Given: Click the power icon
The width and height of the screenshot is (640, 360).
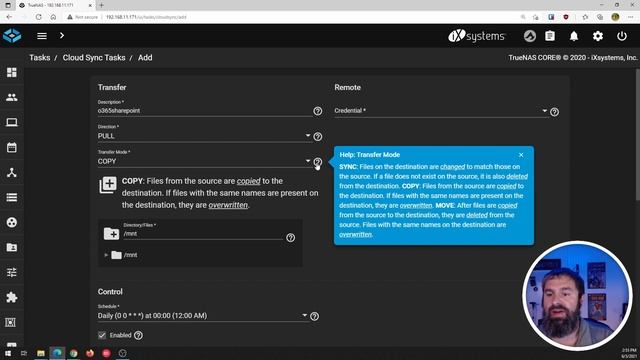Looking at the screenshot, I should click(622, 36).
